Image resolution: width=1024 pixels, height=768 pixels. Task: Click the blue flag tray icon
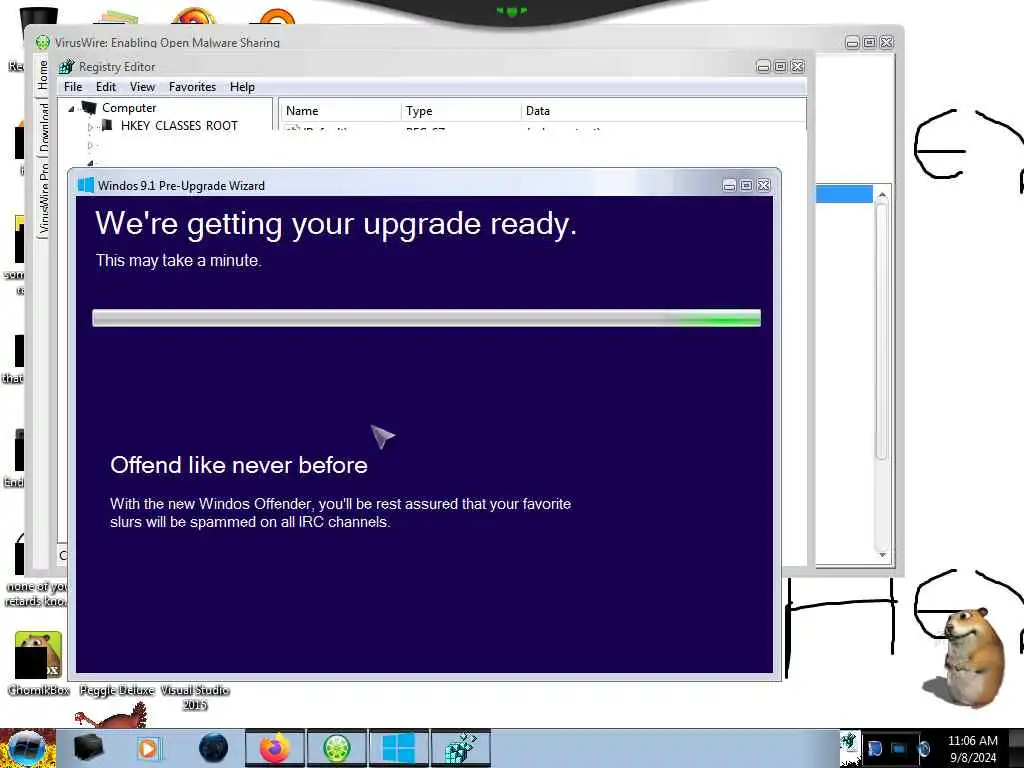click(x=875, y=748)
